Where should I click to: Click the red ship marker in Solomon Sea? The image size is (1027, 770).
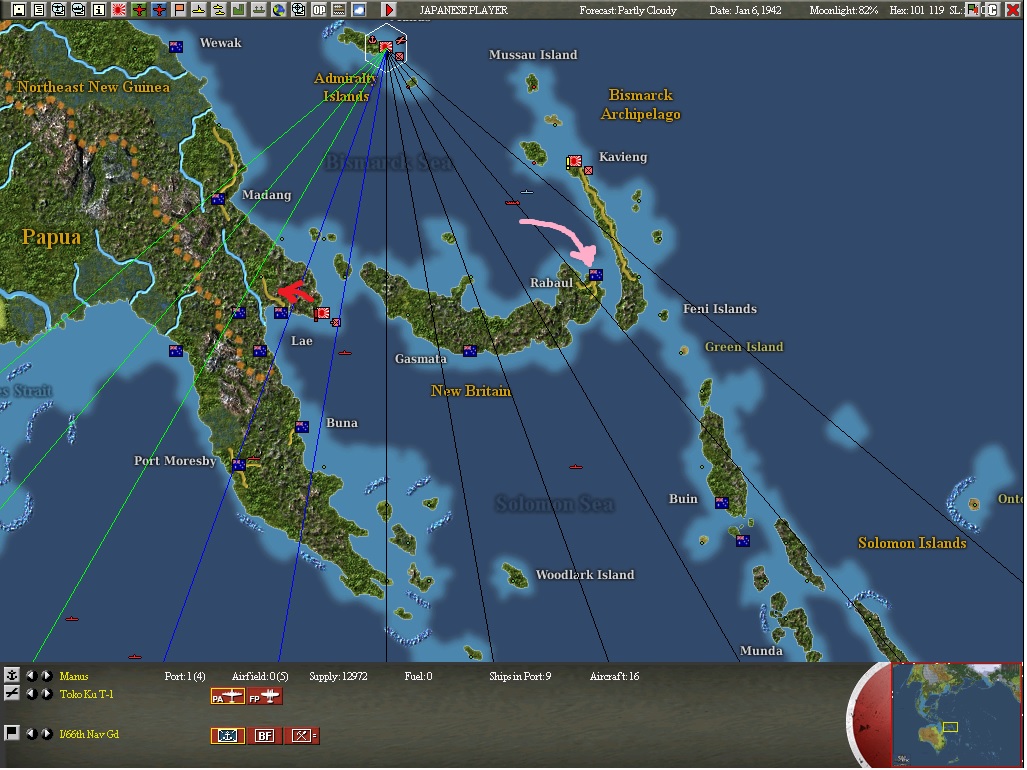coord(576,467)
